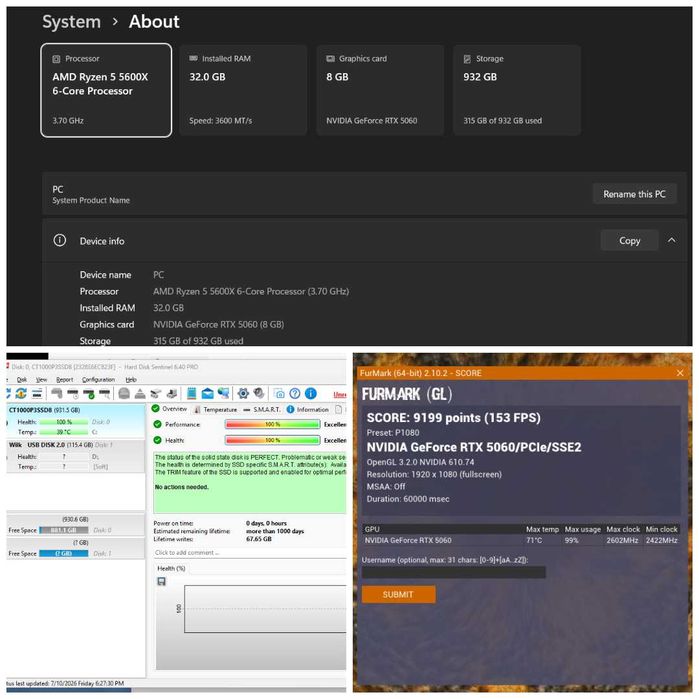Click the save floppy icon under Health (%)
Image resolution: width=699 pixels, height=699 pixels.
pos(161,581)
